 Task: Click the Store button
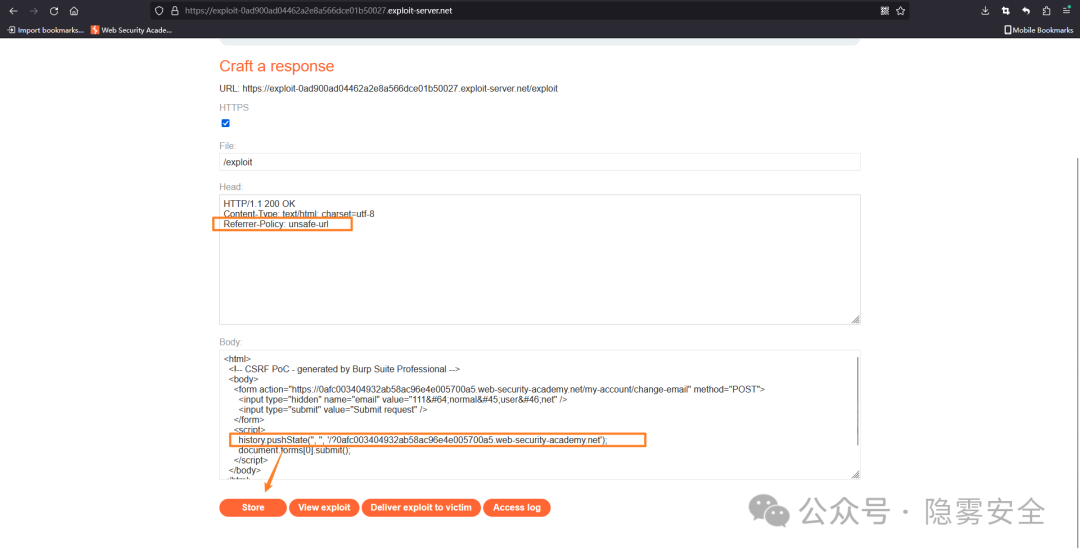point(253,507)
